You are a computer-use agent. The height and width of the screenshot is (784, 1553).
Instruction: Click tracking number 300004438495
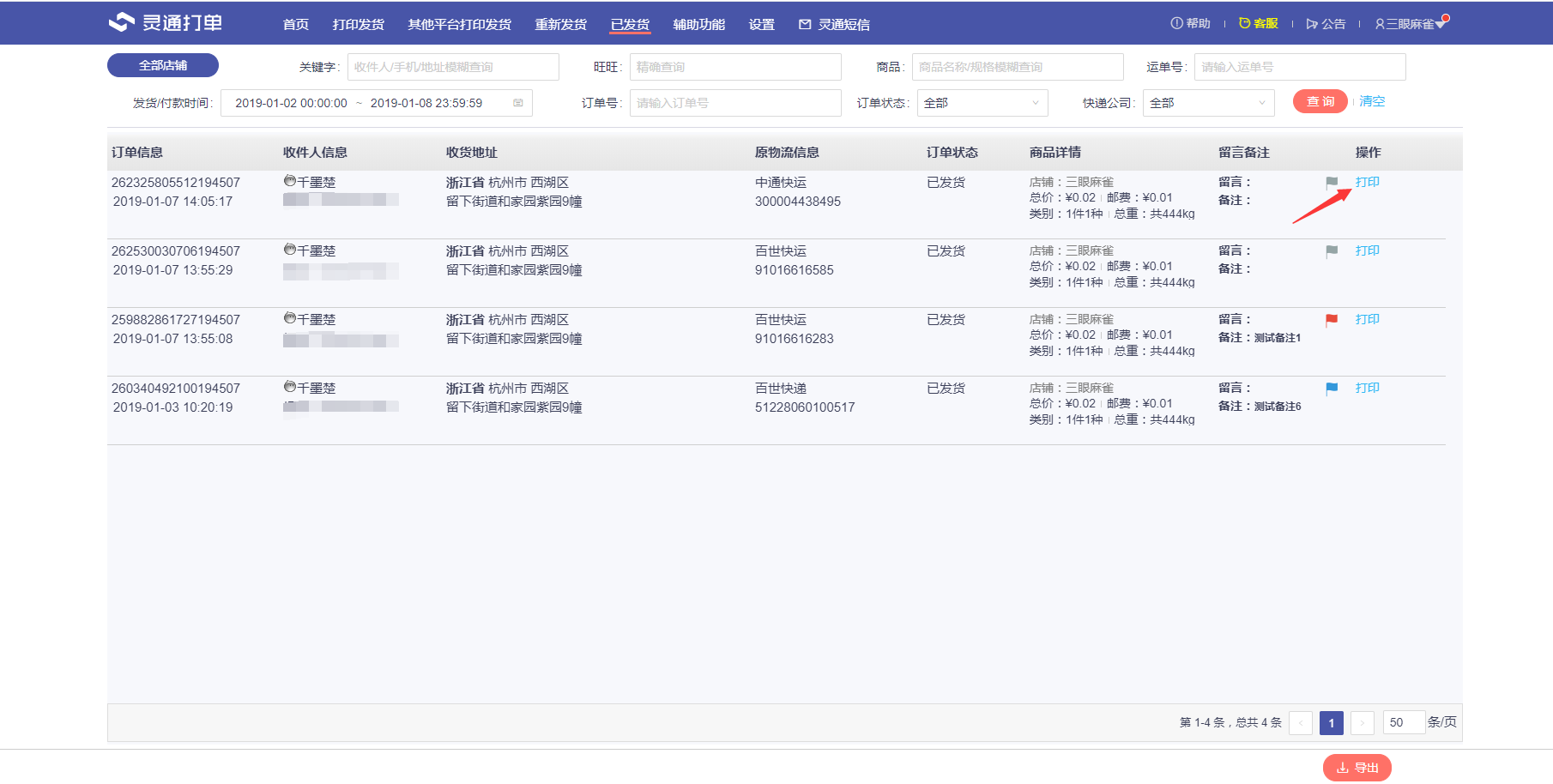tap(798, 202)
